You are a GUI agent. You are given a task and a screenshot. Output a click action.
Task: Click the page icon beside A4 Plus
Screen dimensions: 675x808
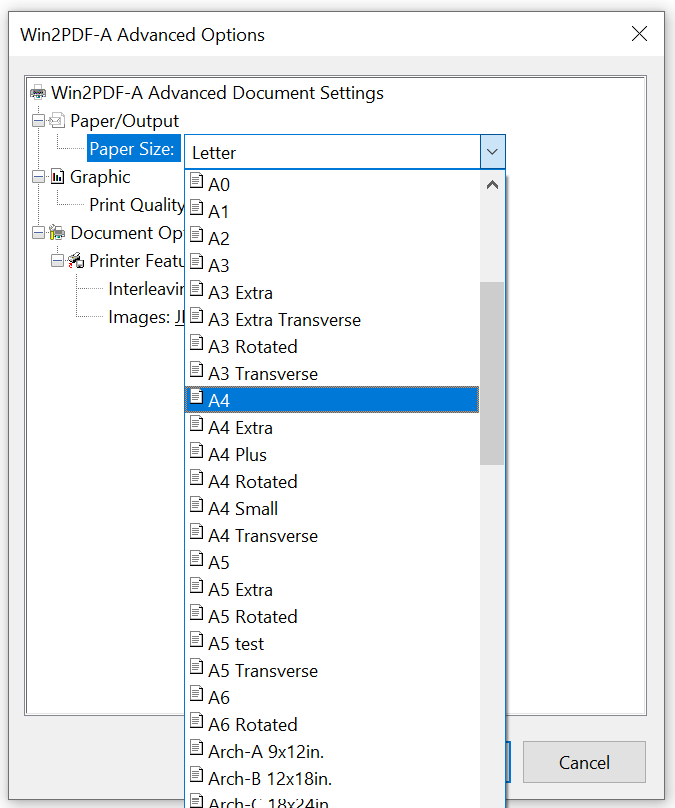click(196, 450)
